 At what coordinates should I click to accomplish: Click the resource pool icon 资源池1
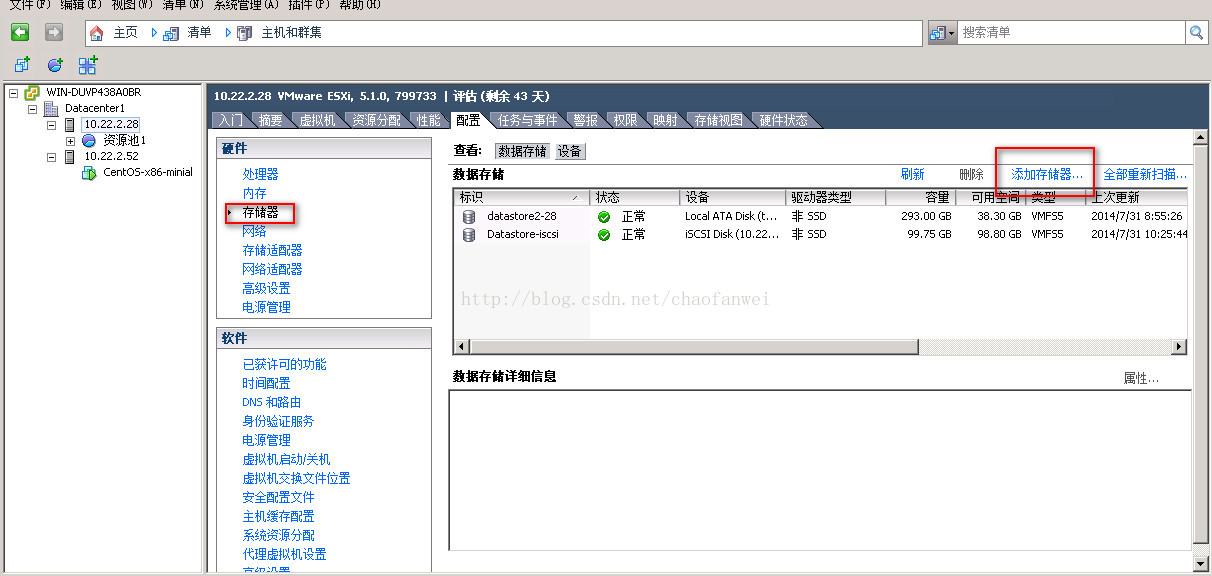89,141
